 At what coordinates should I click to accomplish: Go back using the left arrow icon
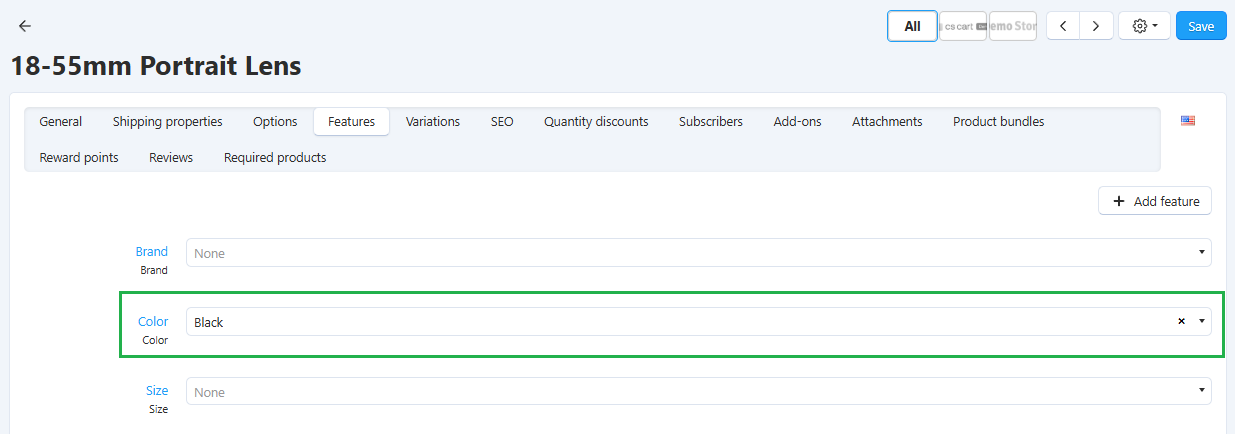25,26
